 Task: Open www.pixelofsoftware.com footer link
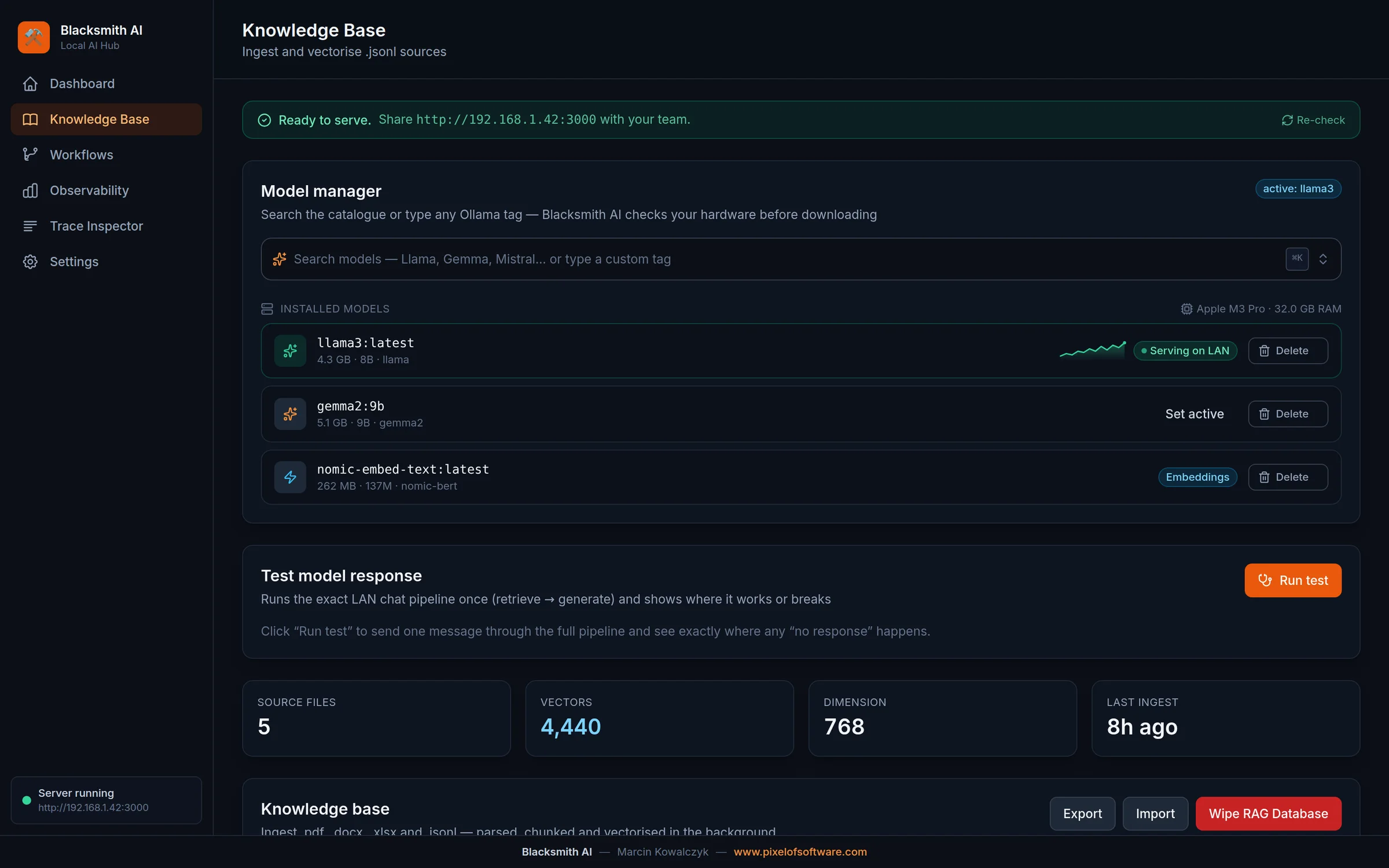coord(800,852)
